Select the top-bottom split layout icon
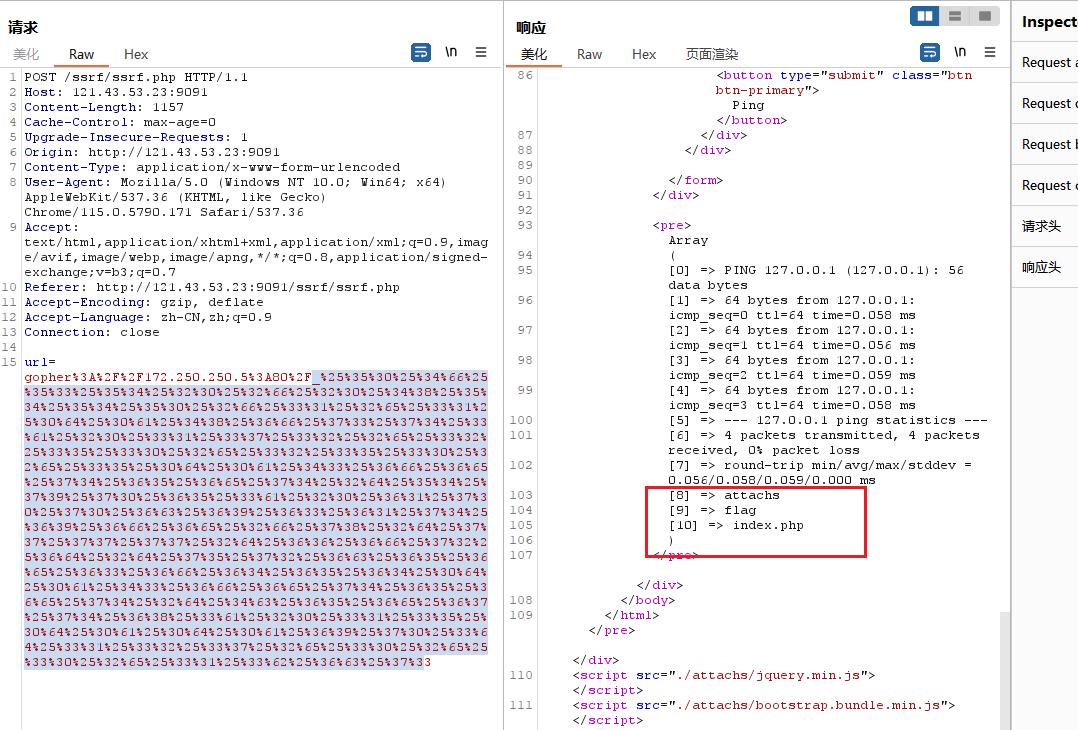Viewport: 1078px width, 730px height. [x=955, y=16]
